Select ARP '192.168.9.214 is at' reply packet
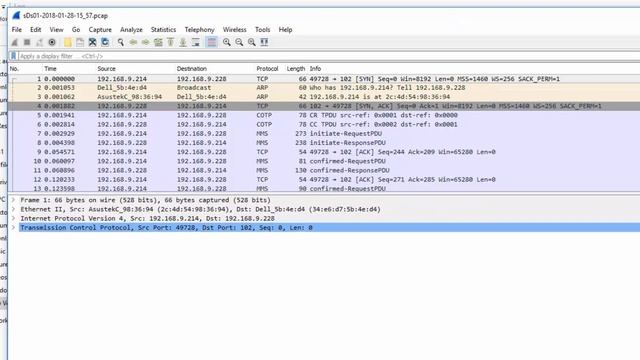 324,97
